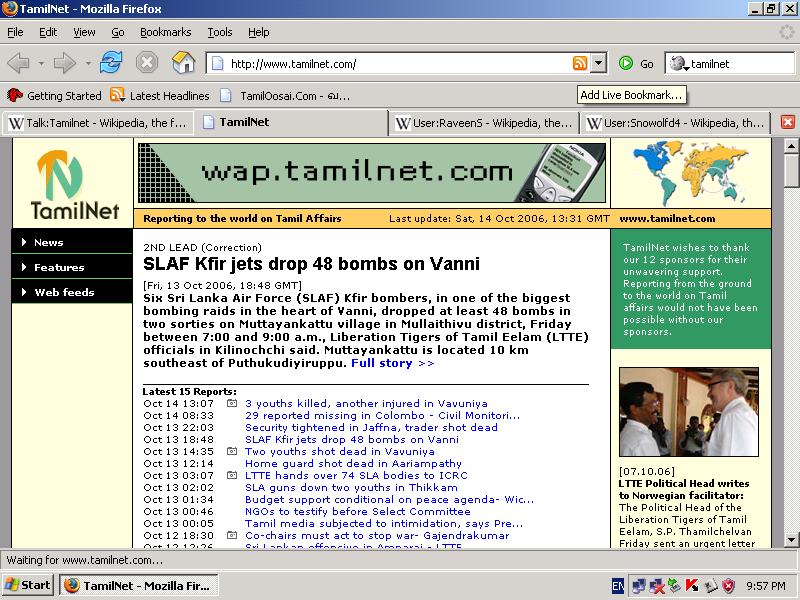The image size is (800, 600).
Task: Open the Getting Started bookmark
Action: [54, 95]
